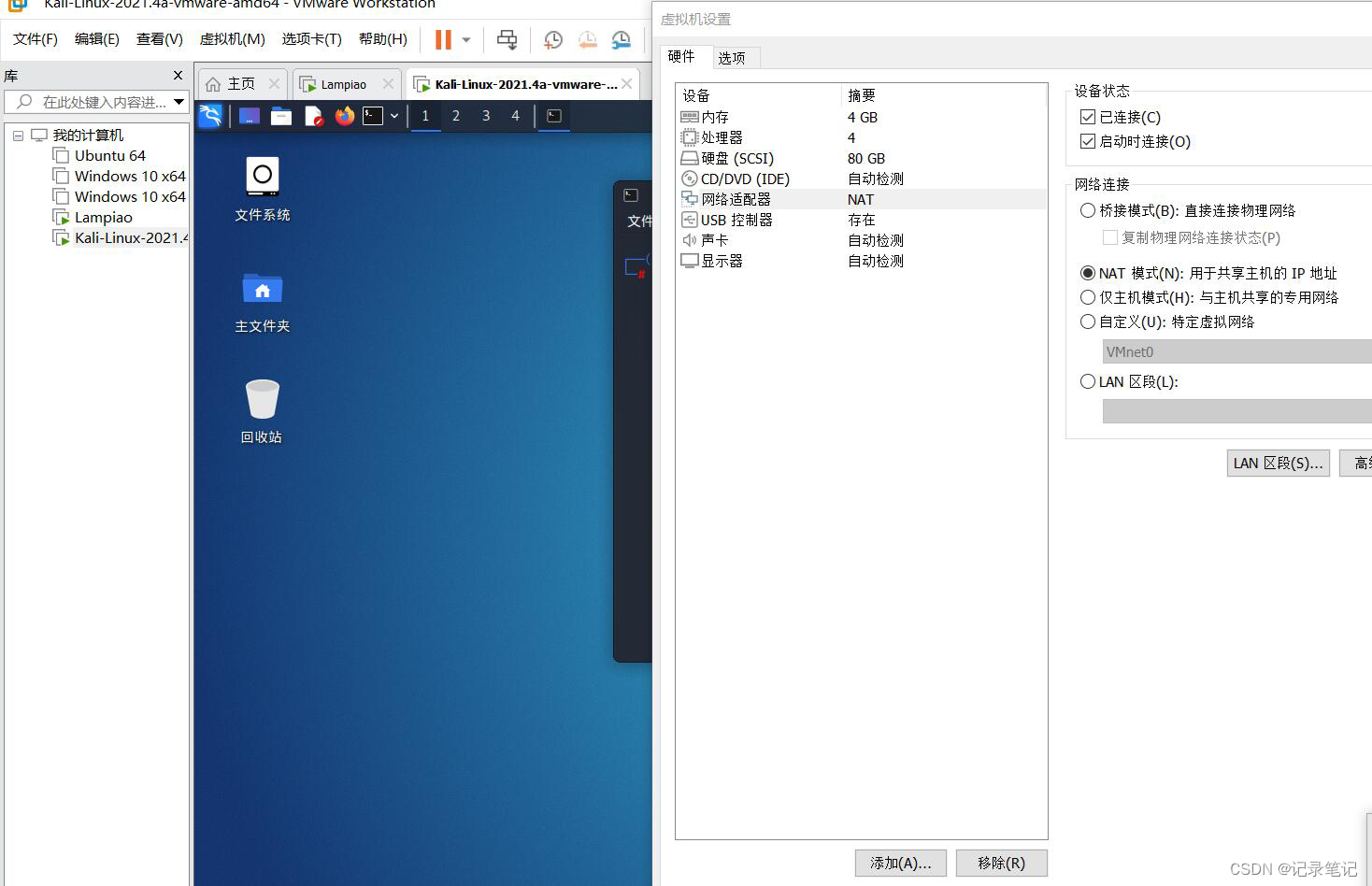Open the LAN segment dropdown field

pos(1236,411)
